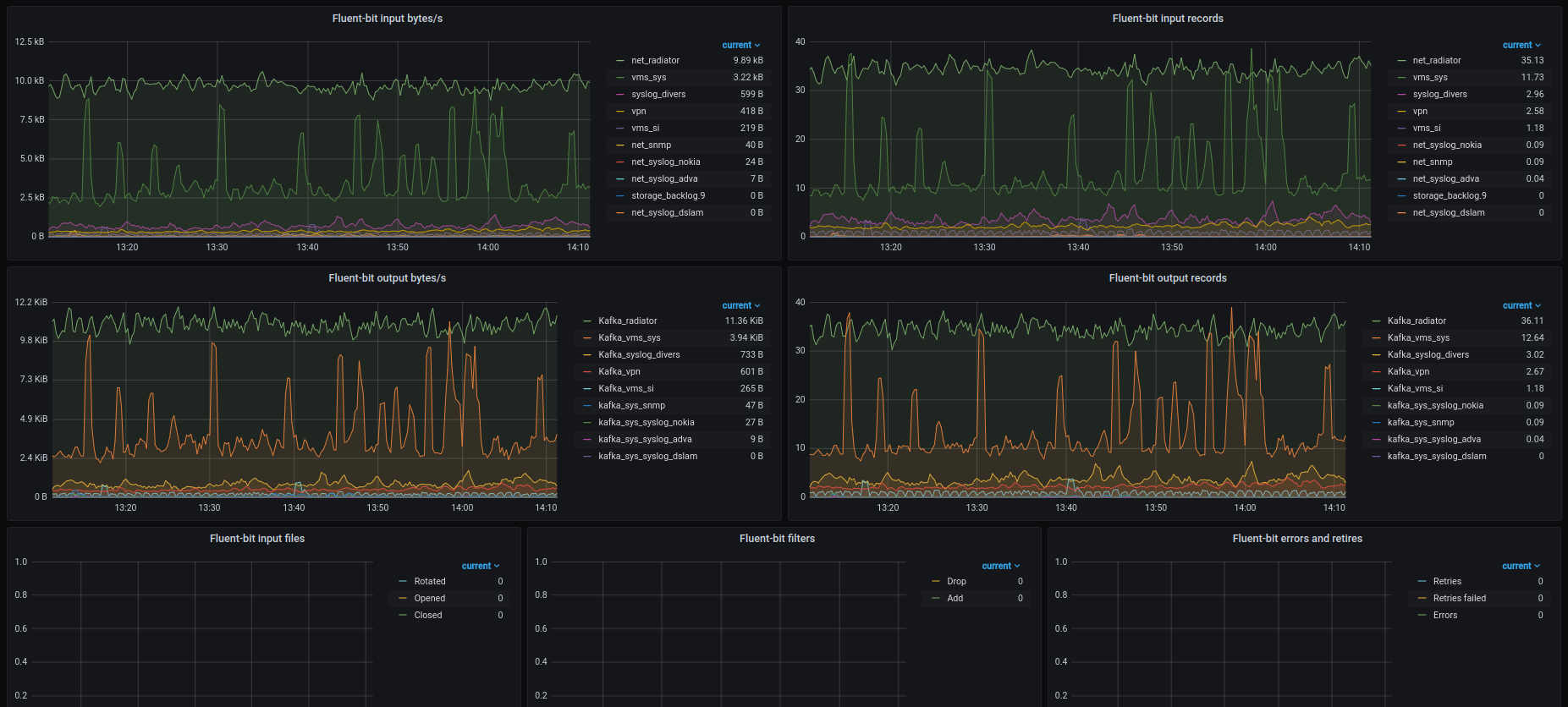
Task: Select Kafka_vpn in output bytes/s legend
Action: [x=619, y=372]
